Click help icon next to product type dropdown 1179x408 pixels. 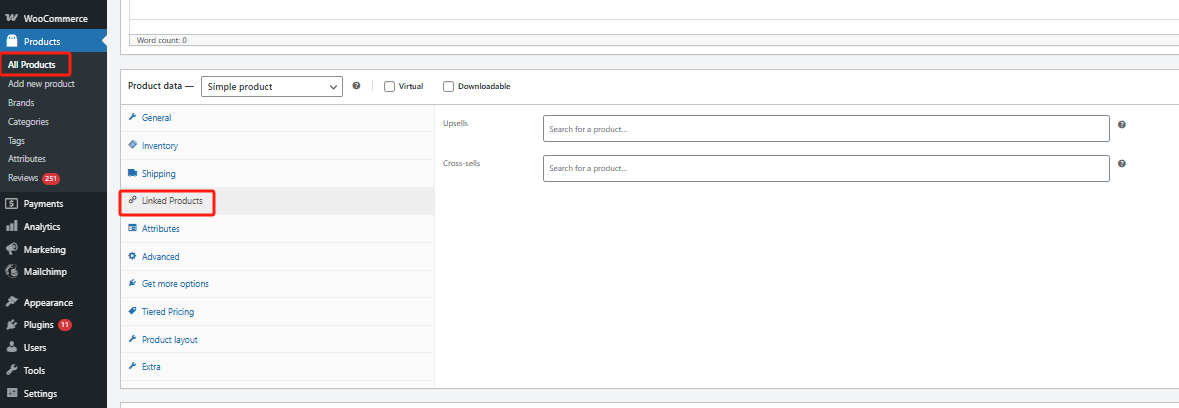click(356, 86)
